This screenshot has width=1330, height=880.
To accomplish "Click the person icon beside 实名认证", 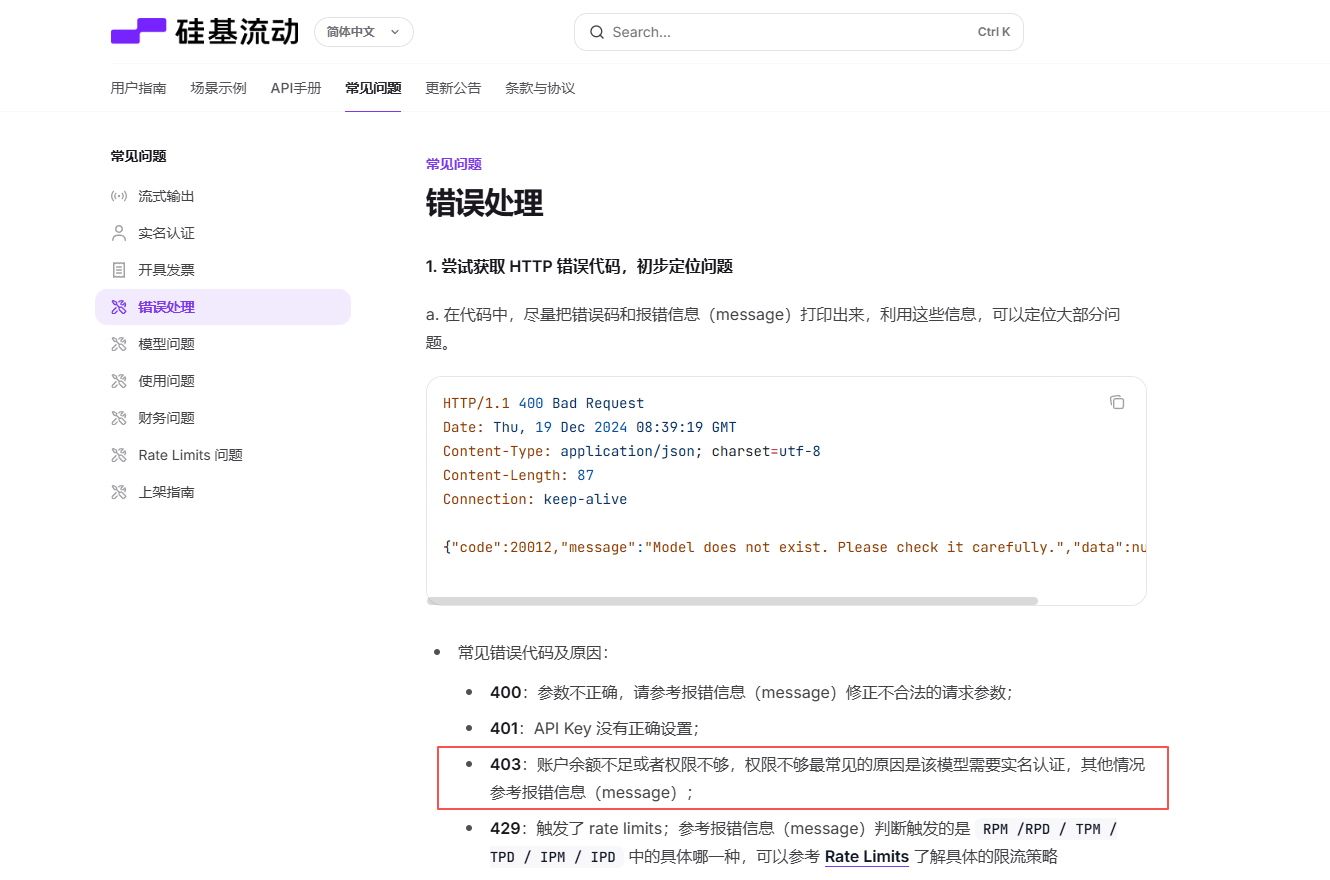I will point(119,233).
